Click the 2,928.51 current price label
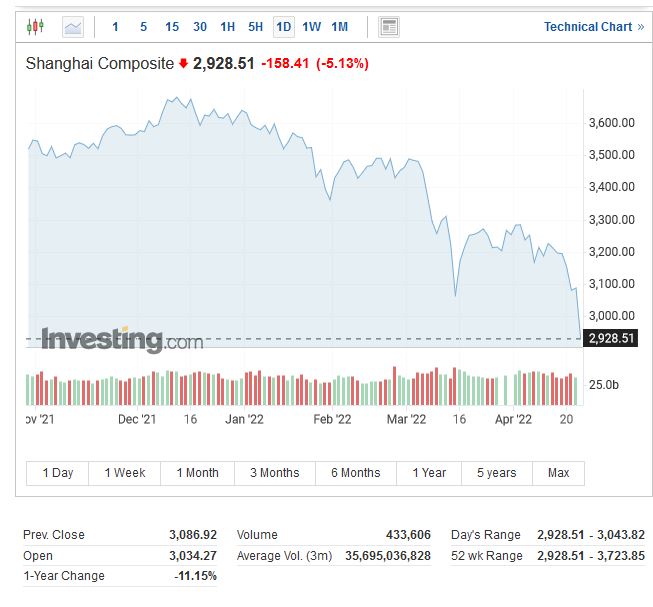Image resolution: width=653 pixels, height=607 pixels. [x=612, y=338]
